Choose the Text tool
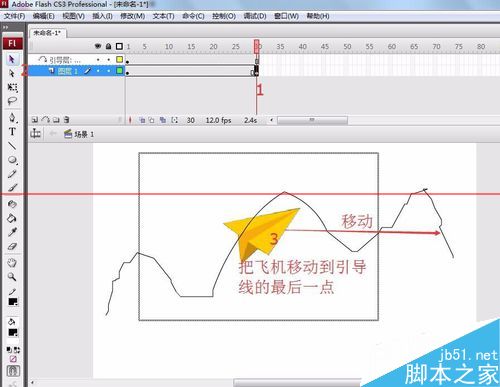 click(x=12, y=132)
